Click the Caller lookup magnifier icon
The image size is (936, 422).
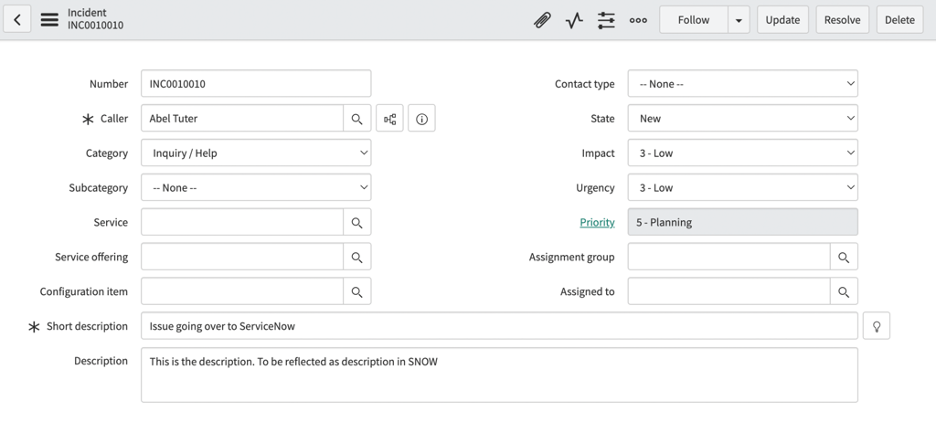point(357,119)
